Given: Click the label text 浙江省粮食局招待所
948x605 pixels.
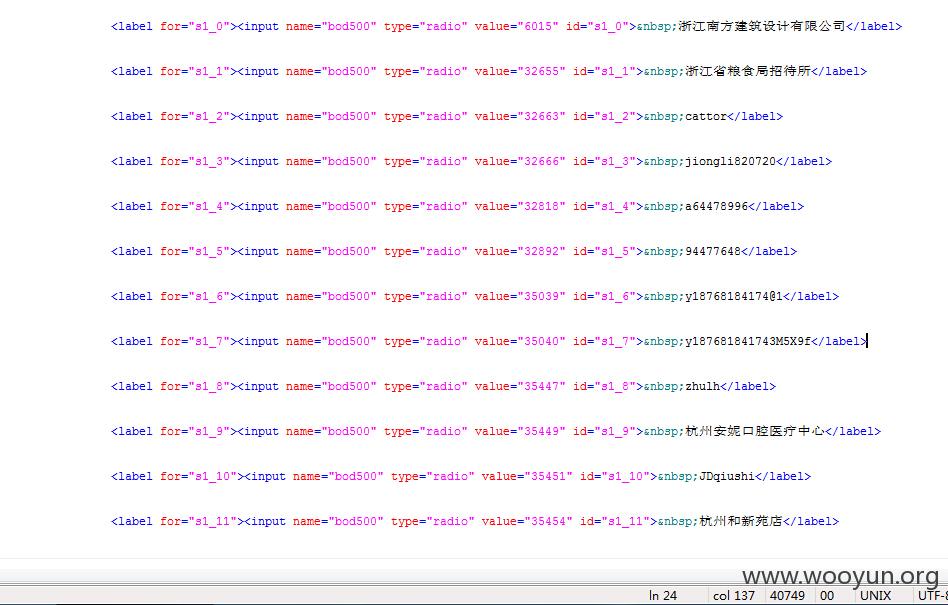Looking at the screenshot, I should (748, 71).
